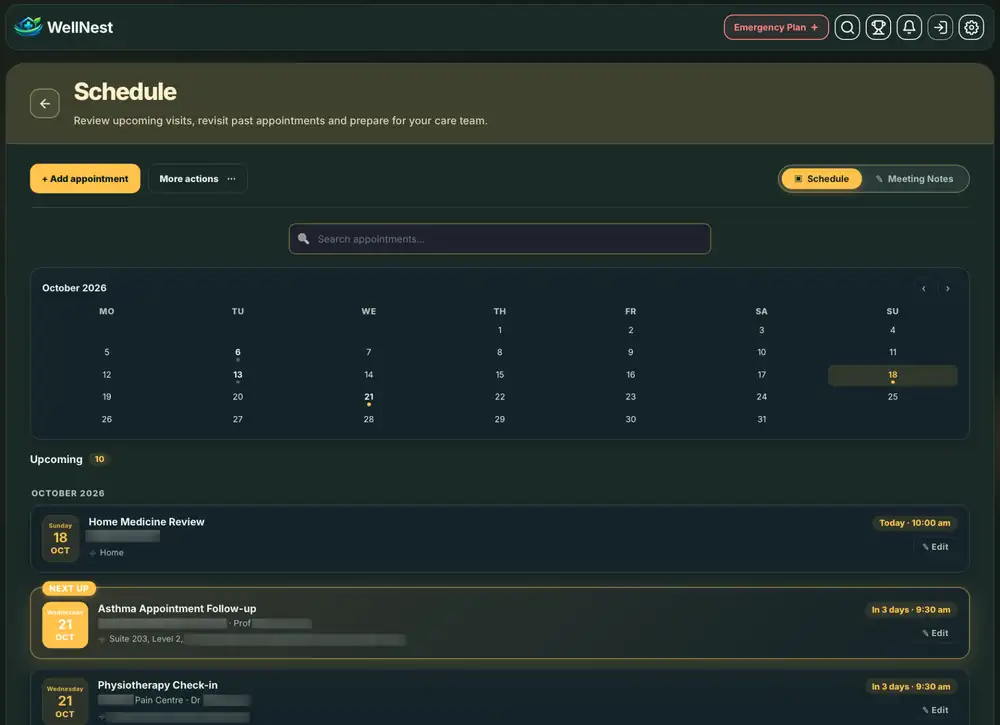1000x725 pixels.
Task: Open the trophy achievements icon
Action: 878,27
